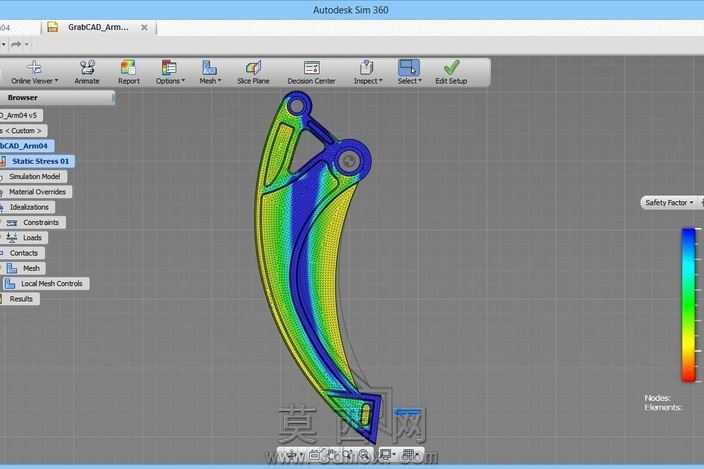Select Contacts in browser tree

coord(23,253)
